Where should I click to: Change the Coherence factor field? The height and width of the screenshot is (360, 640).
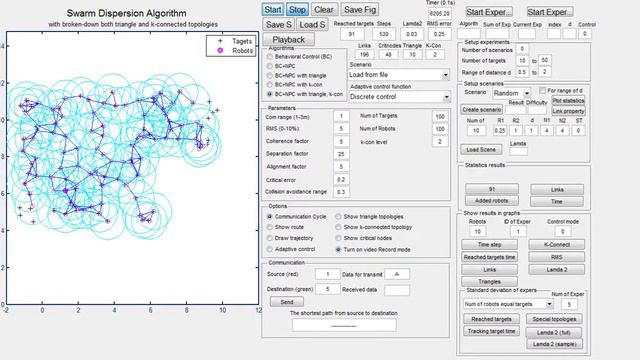[341, 141]
